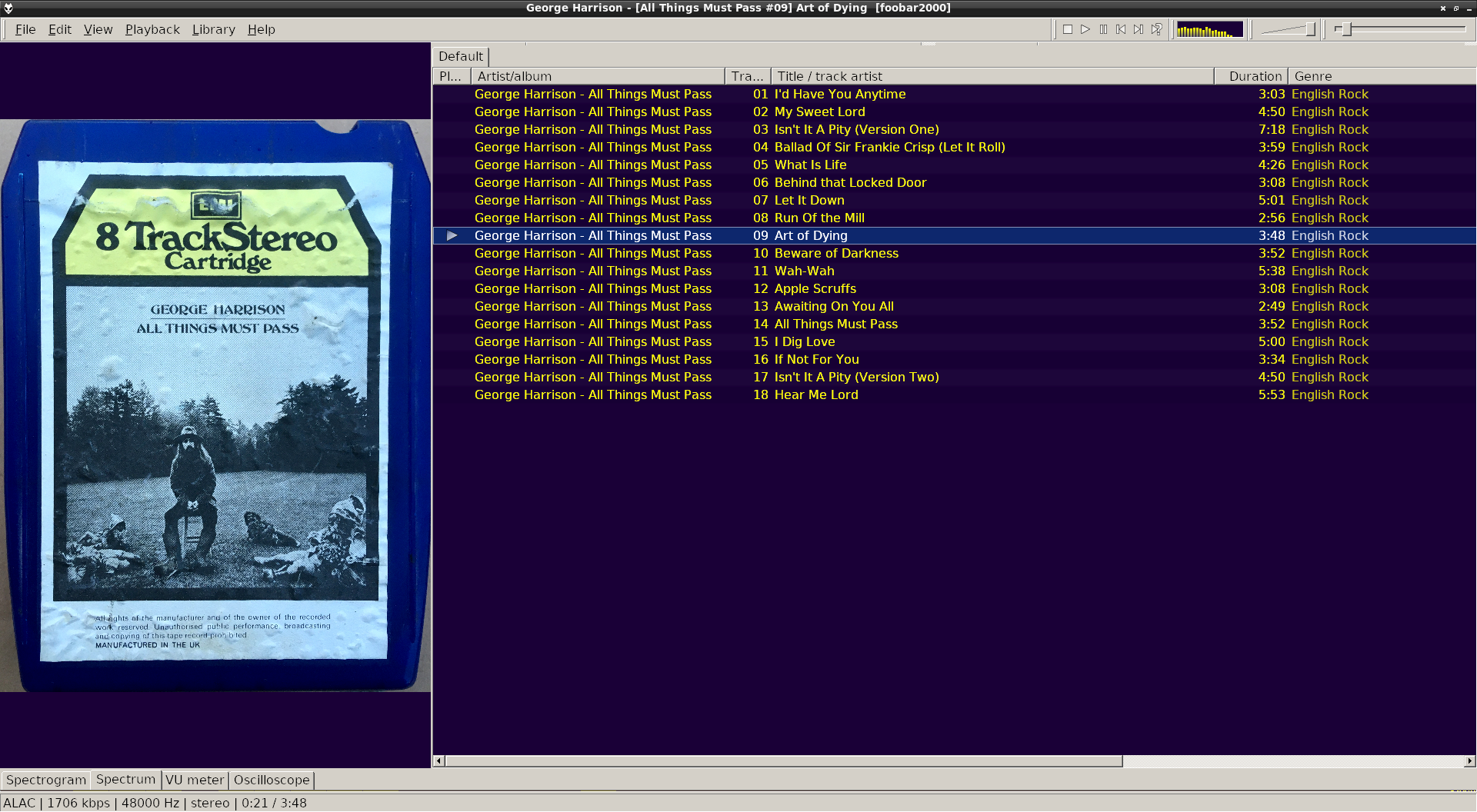Image resolution: width=1477 pixels, height=812 pixels.
Task: Click the 7:18 duration value
Action: click(1272, 129)
